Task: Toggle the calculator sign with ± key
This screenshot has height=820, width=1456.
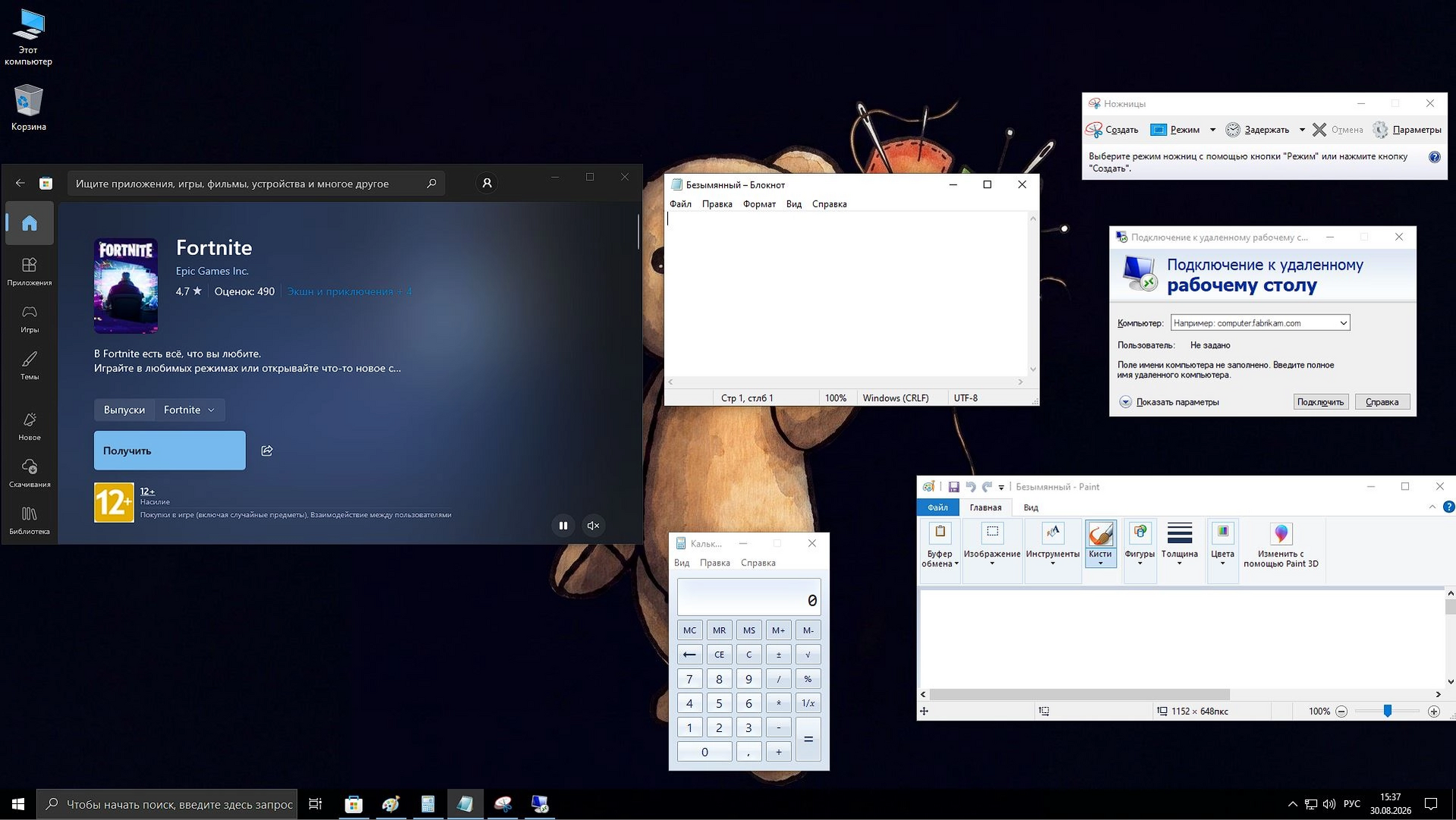Action: (778, 654)
